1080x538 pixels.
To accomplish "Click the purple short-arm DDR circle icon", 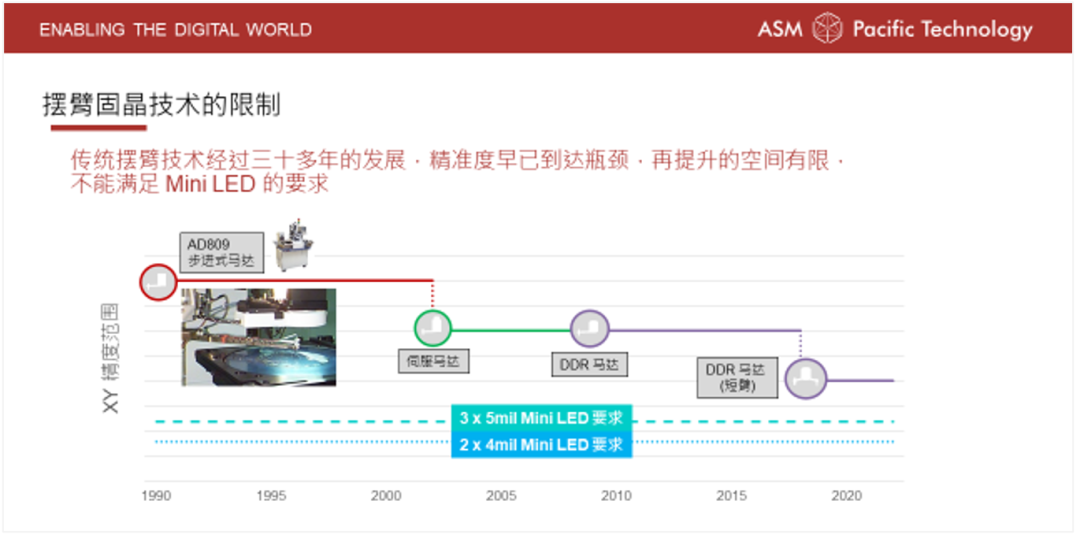I will 804,378.
